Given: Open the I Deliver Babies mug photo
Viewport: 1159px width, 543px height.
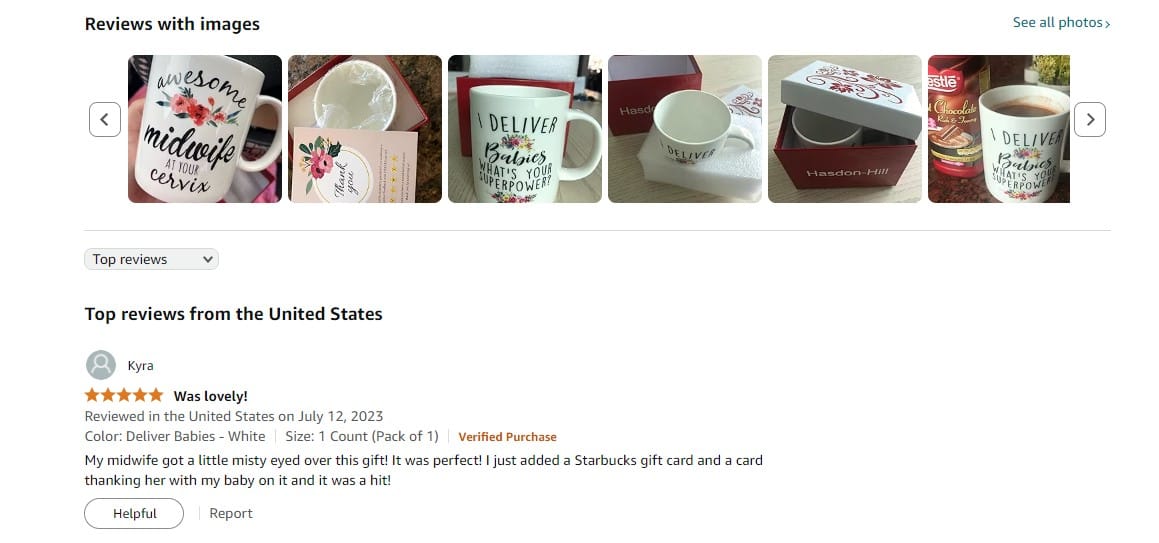Looking at the screenshot, I should (x=525, y=129).
